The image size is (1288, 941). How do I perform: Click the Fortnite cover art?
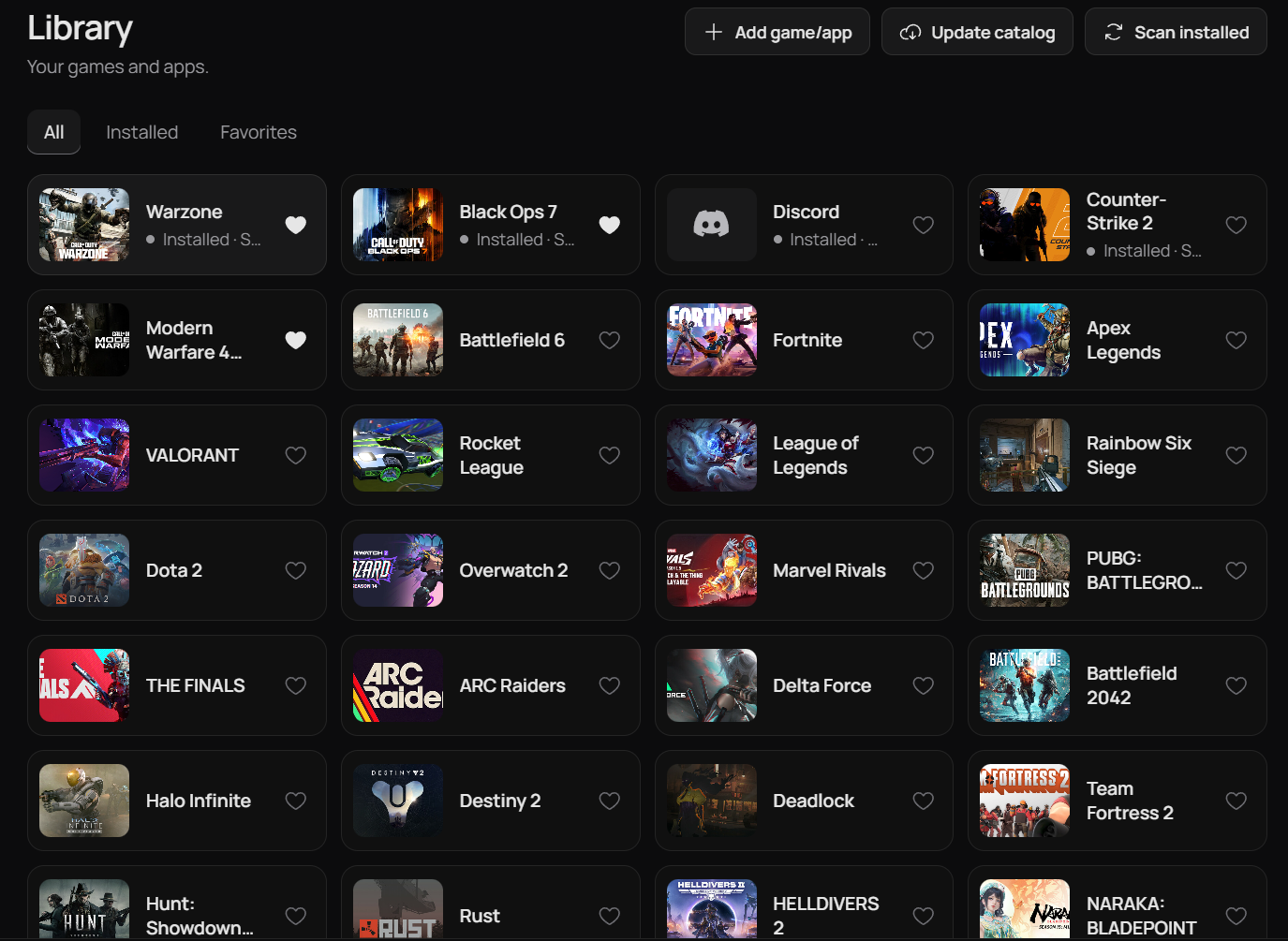point(712,340)
